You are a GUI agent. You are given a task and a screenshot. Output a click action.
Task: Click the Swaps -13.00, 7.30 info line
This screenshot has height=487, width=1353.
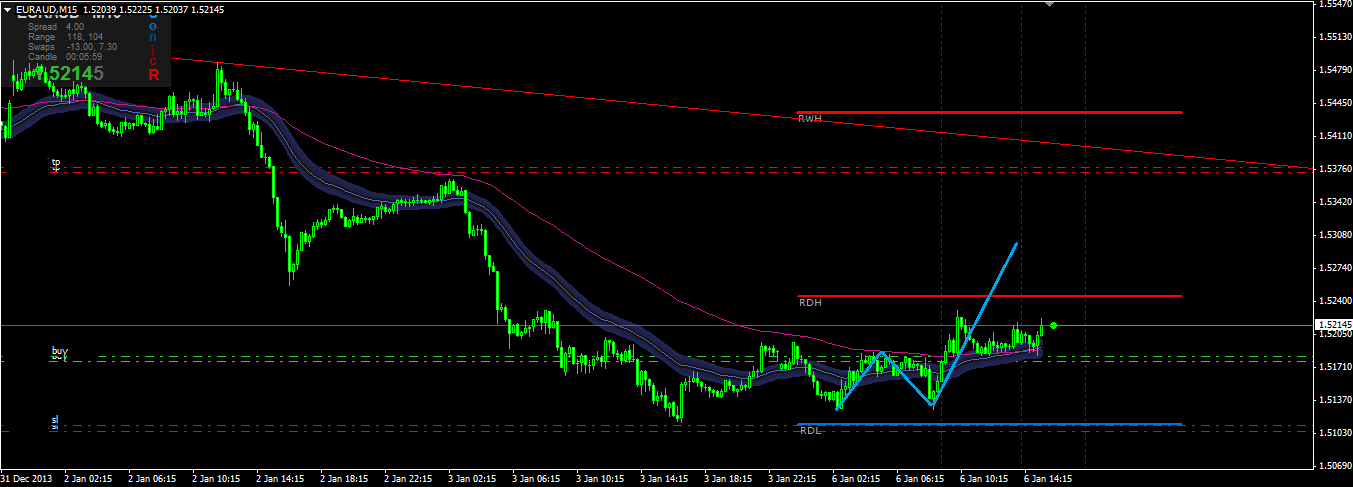(73, 47)
